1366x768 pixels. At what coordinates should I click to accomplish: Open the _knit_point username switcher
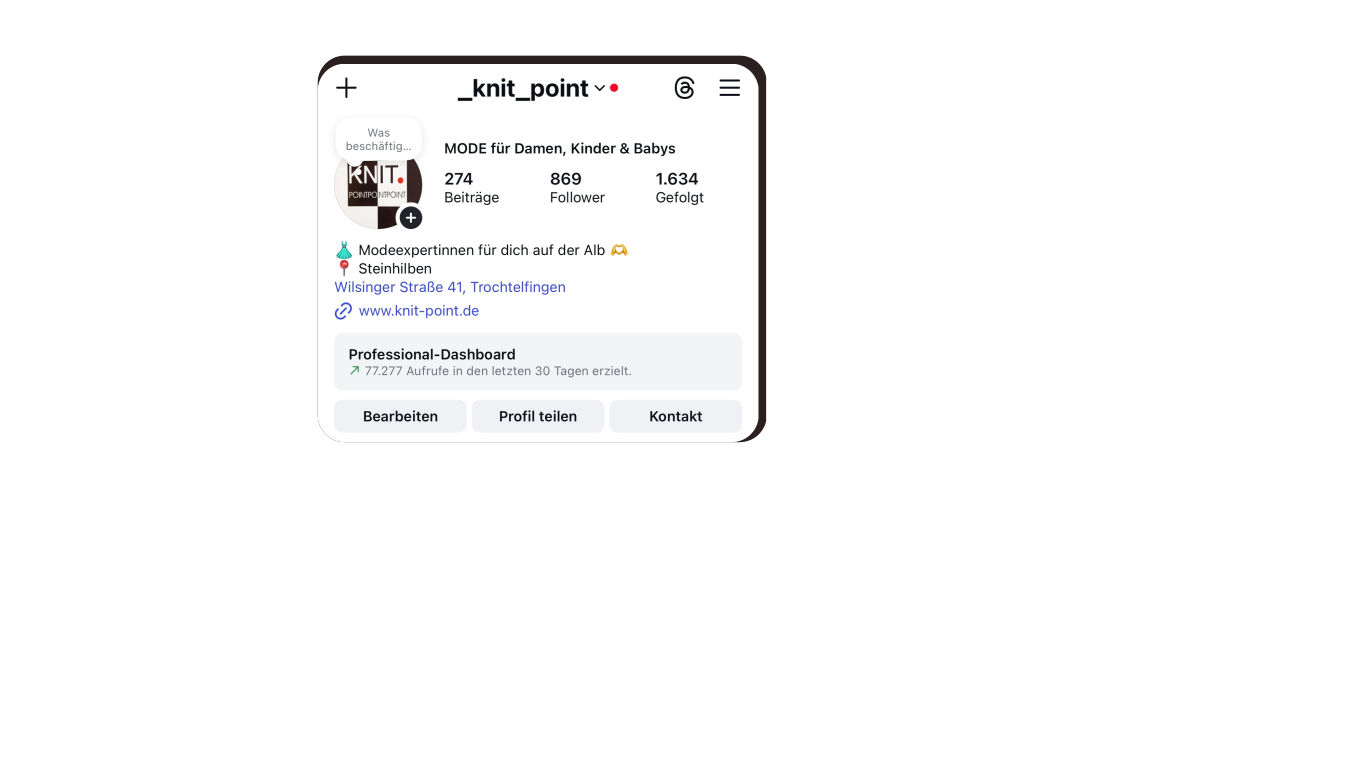(523, 88)
